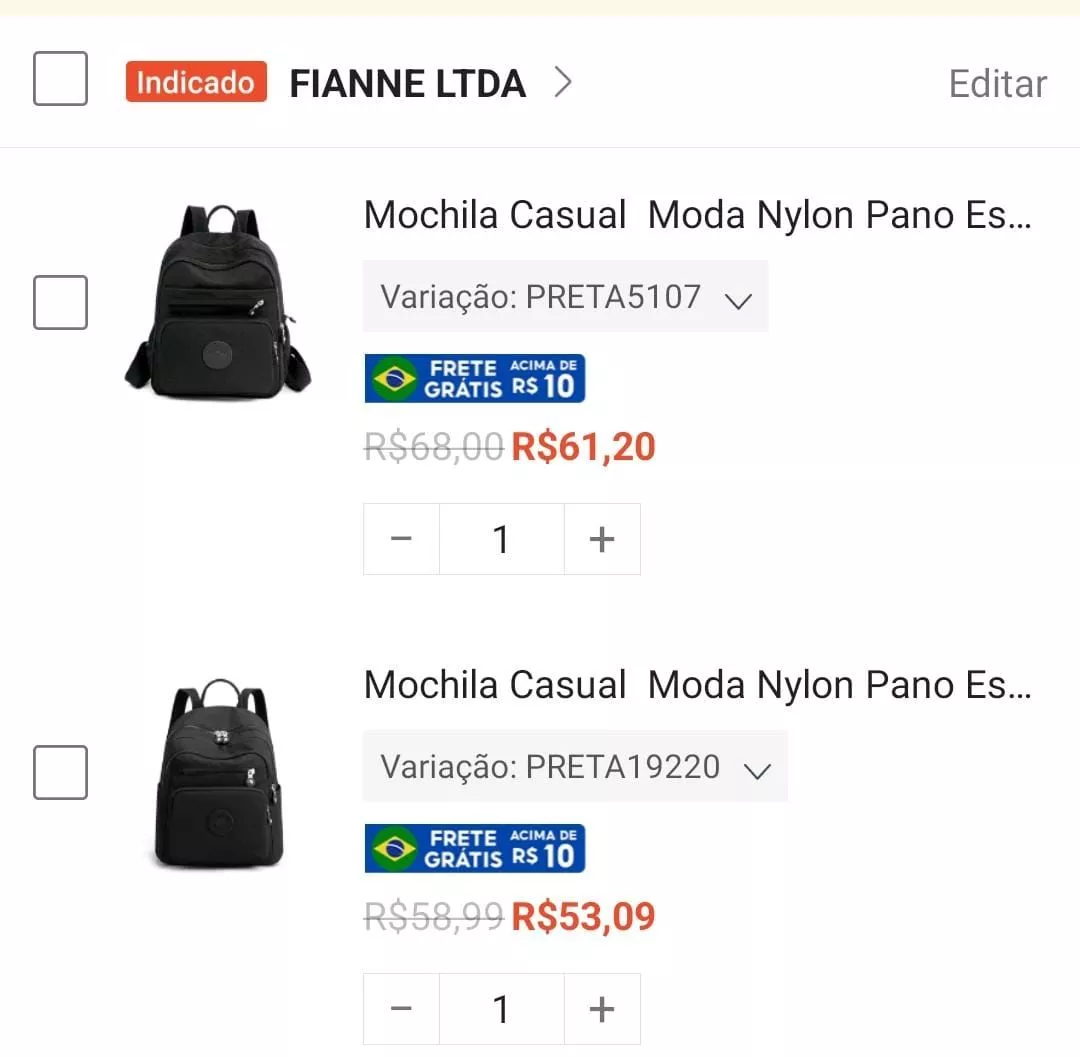Increase quantity of the R$61,20 backpack
This screenshot has width=1080, height=1057.
click(602, 539)
